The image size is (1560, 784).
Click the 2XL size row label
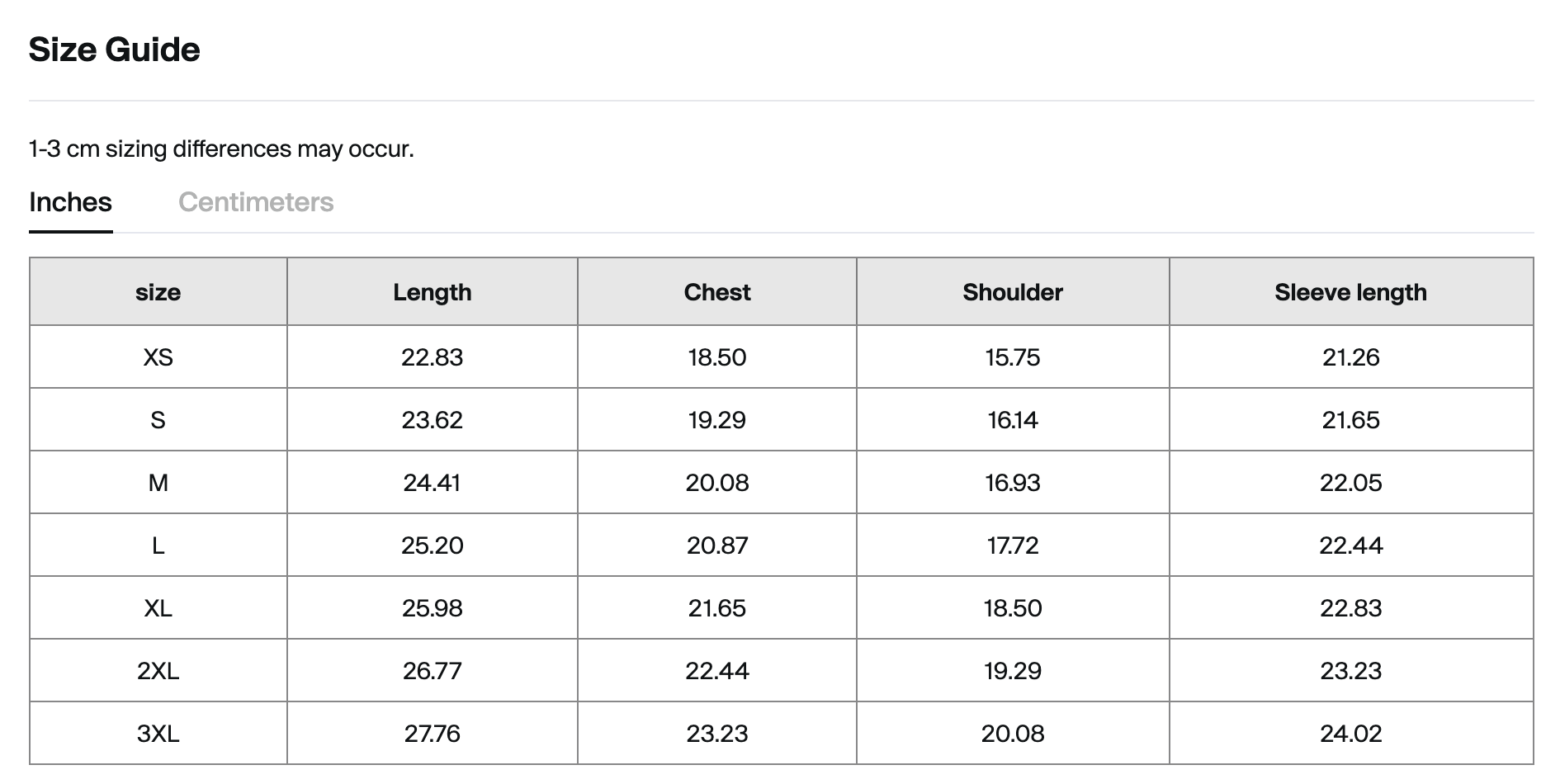tap(158, 671)
